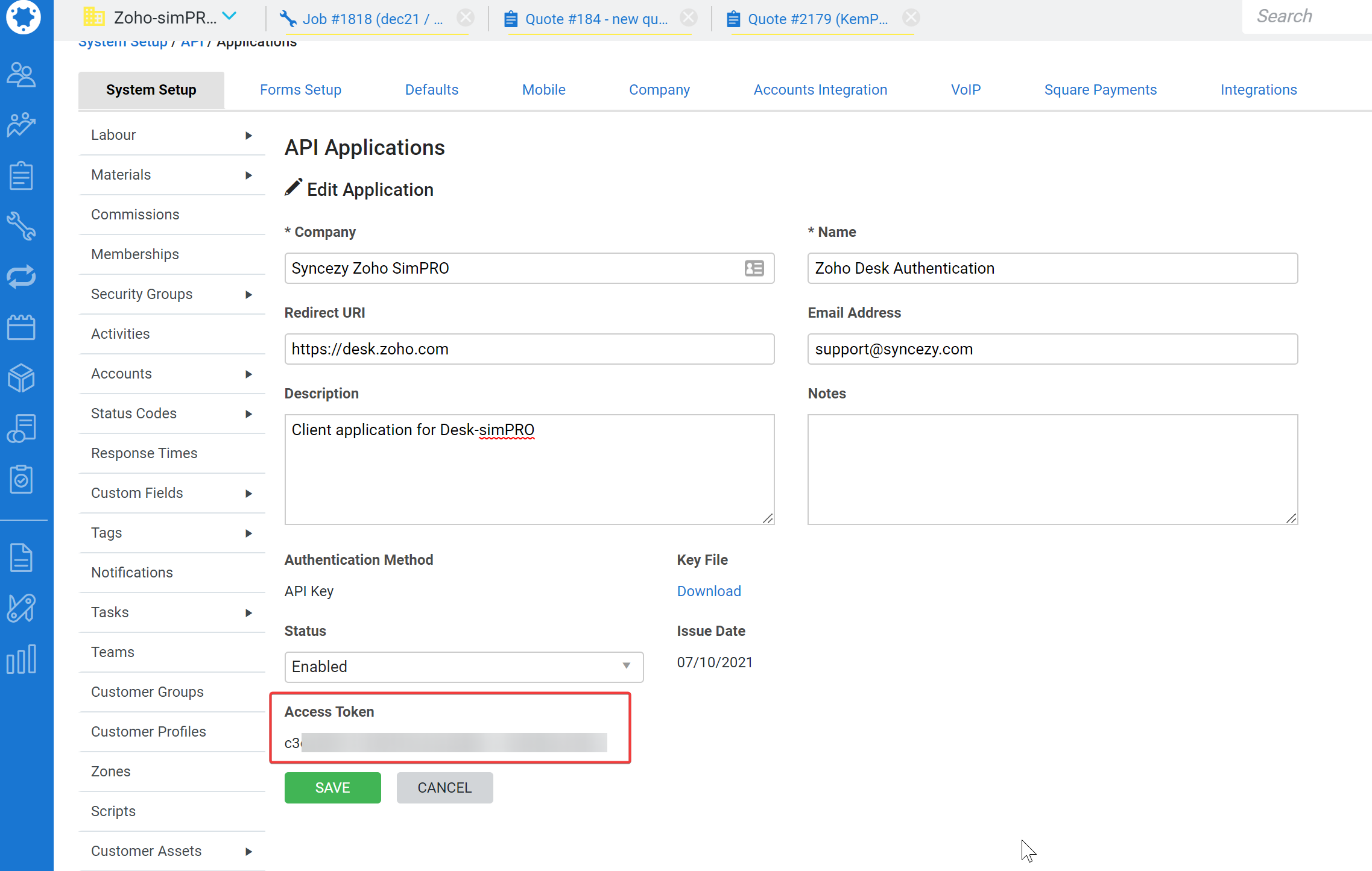The width and height of the screenshot is (1372, 871).
Task: Switch to the Mobile tab
Action: click(544, 90)
